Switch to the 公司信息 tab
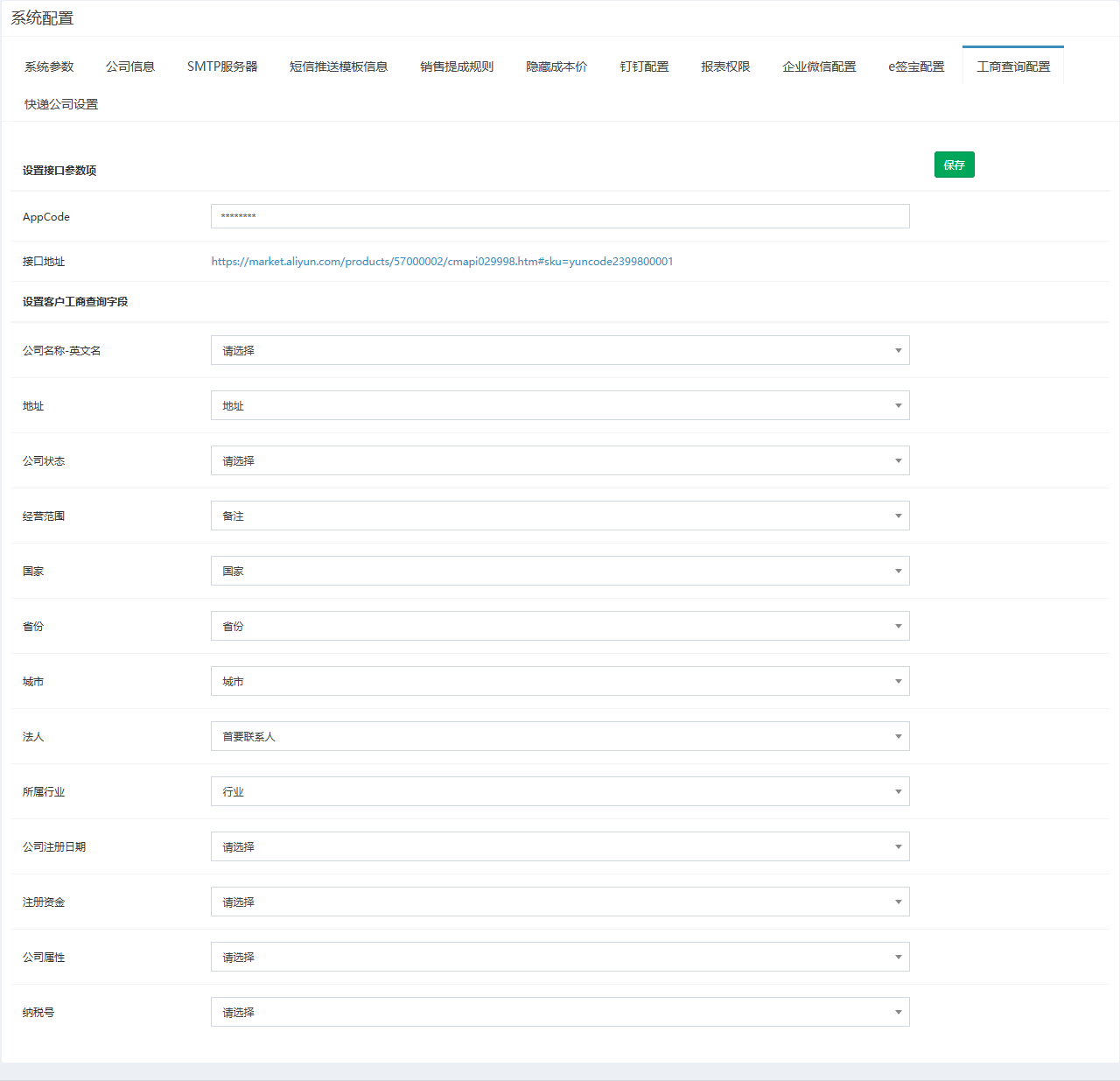The height and width of the screenshot is (1081, 1120). [x=130, y=67]
